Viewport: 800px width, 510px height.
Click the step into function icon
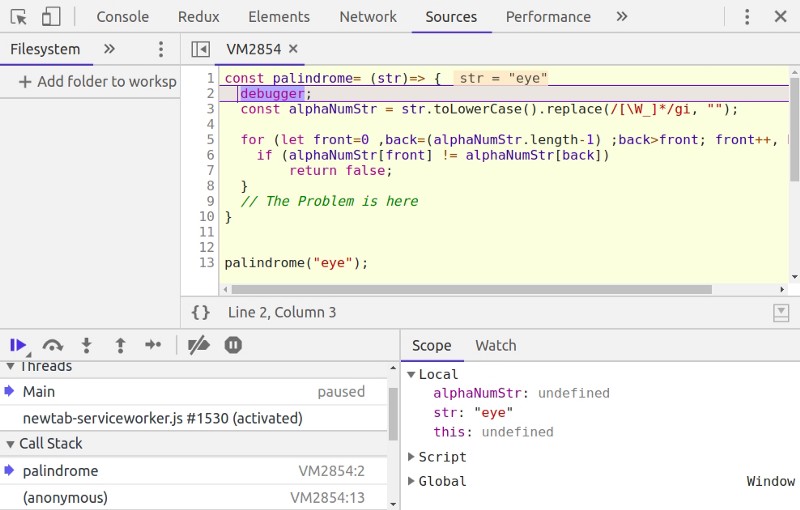(87, 345)
